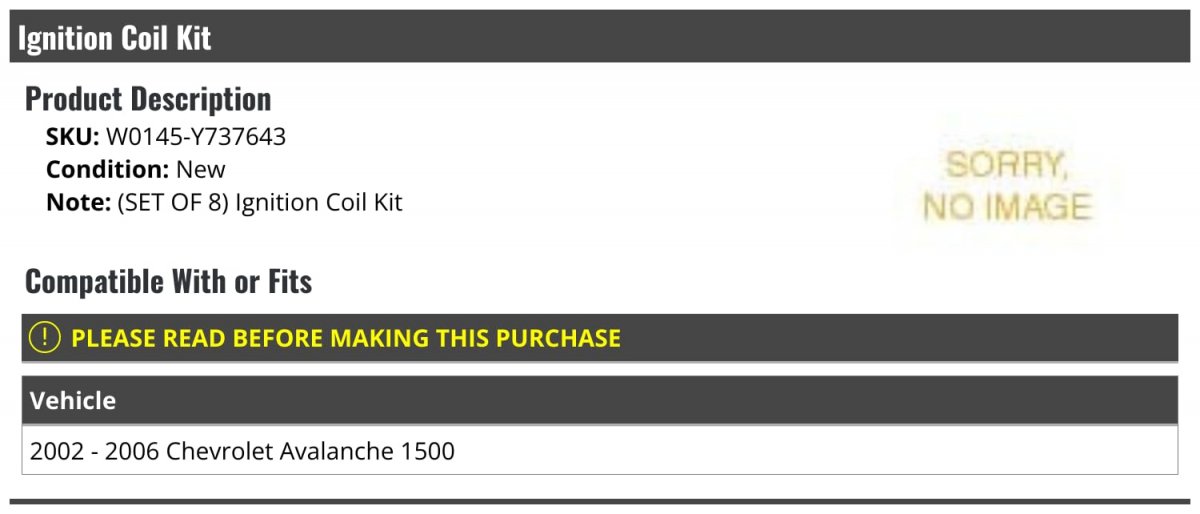Click the Compatible With or Fits heading
1200x514 pixels.
[169, 282]
